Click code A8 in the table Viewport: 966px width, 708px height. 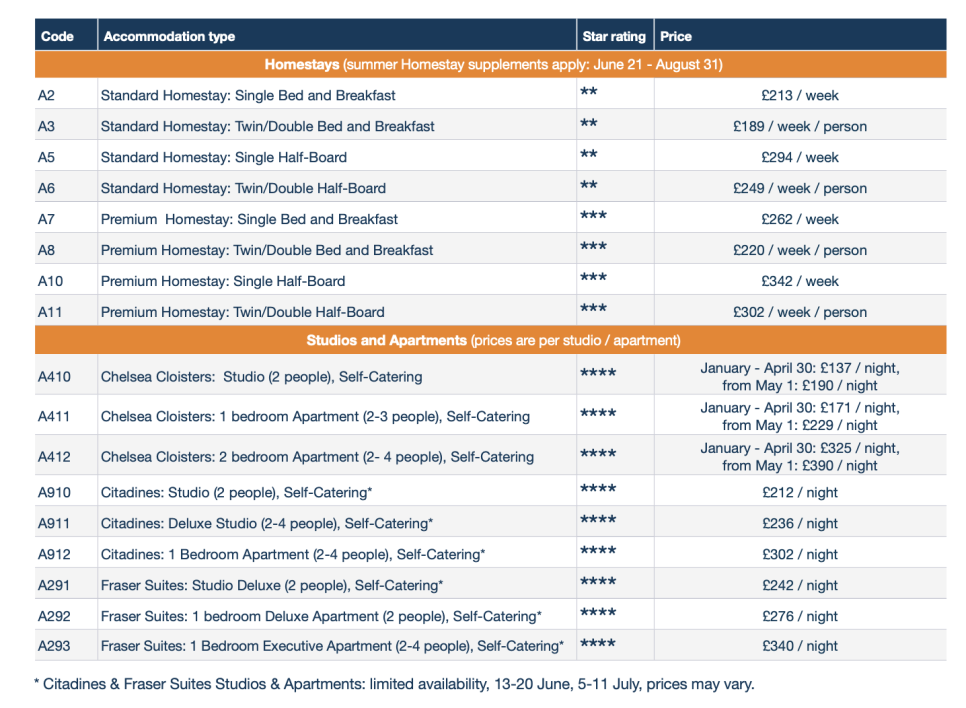point(46,250)
